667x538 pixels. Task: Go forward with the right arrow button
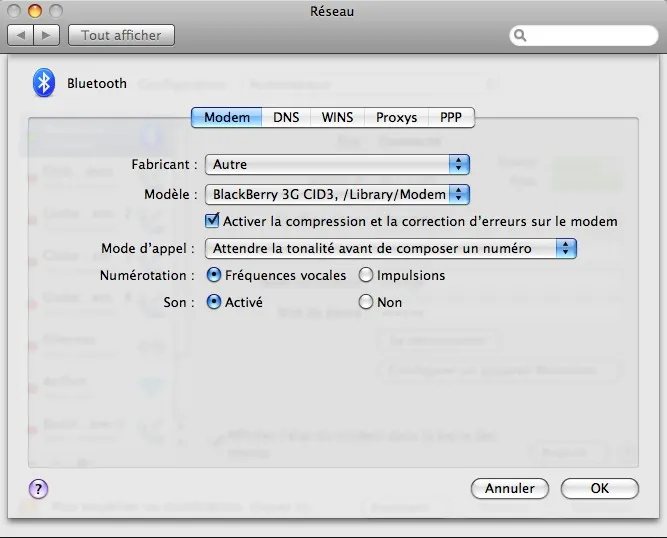(46, 35)
